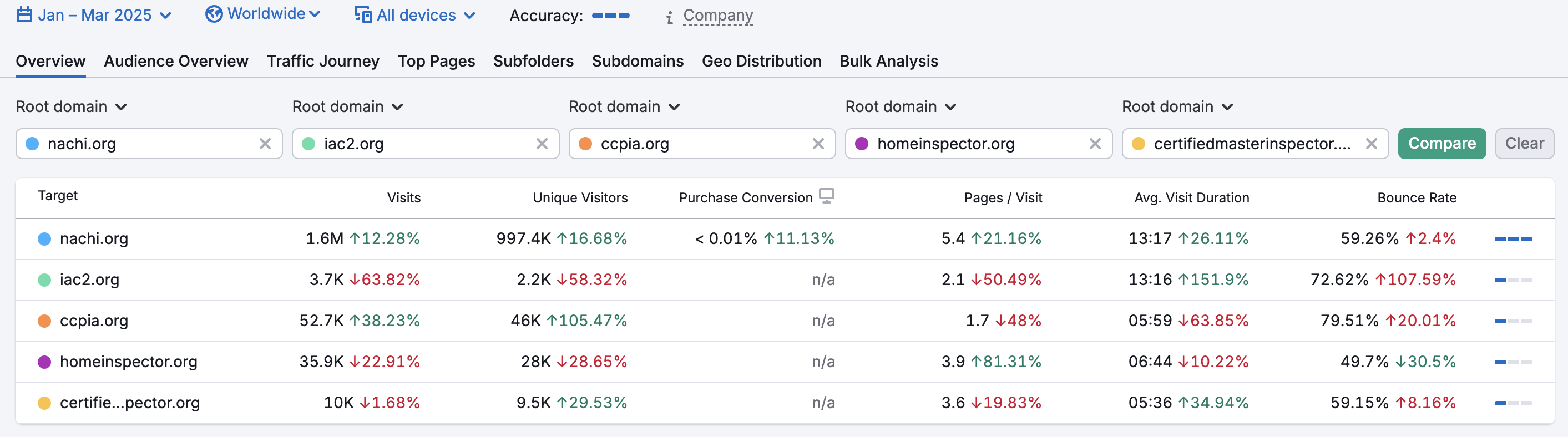Click the Visits column header
The width and height of the screenshot is (1568, 437).
point(403,198)
